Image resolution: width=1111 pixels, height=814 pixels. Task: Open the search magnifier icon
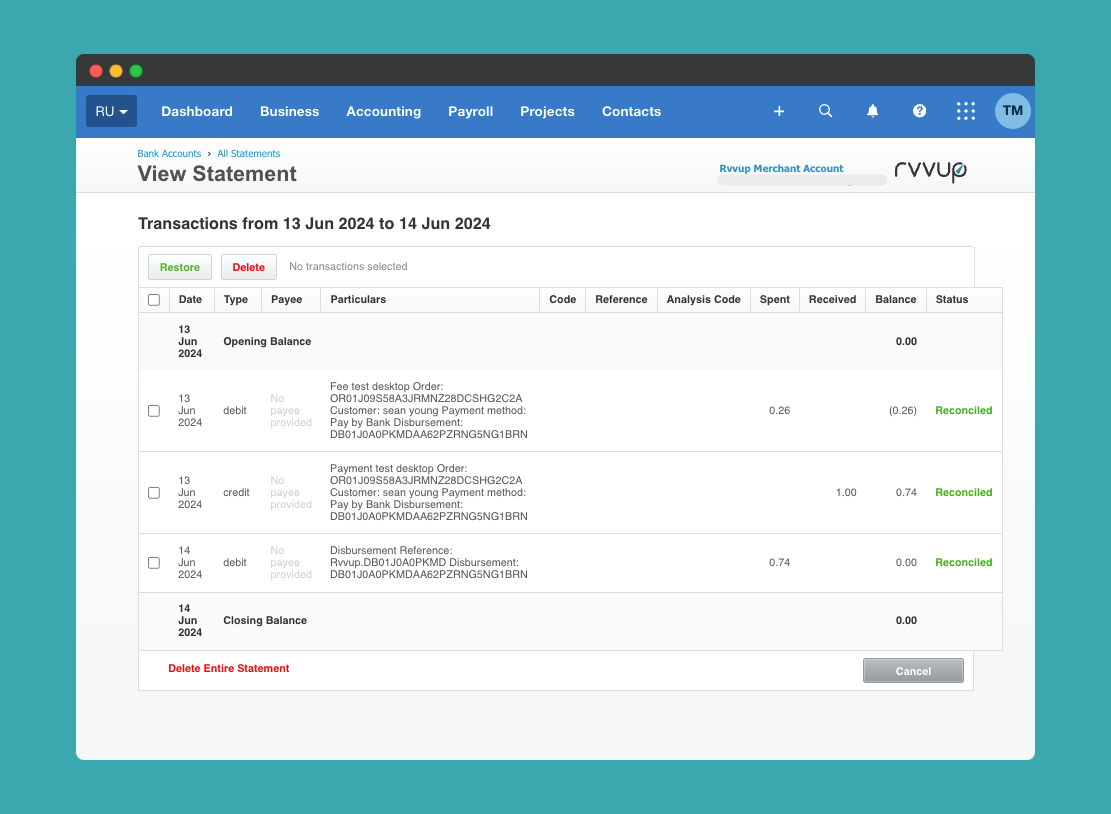(825, 111)
